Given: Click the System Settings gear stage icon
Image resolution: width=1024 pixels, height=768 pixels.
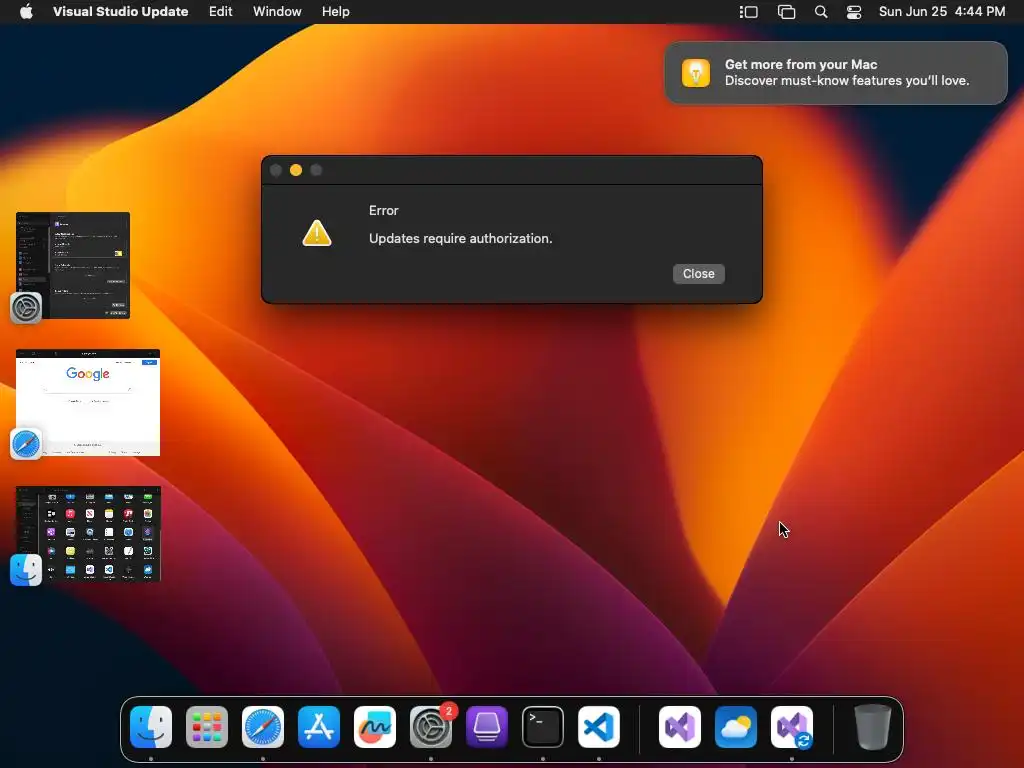Looking at the screenshot, I should (x=26, y=308).
